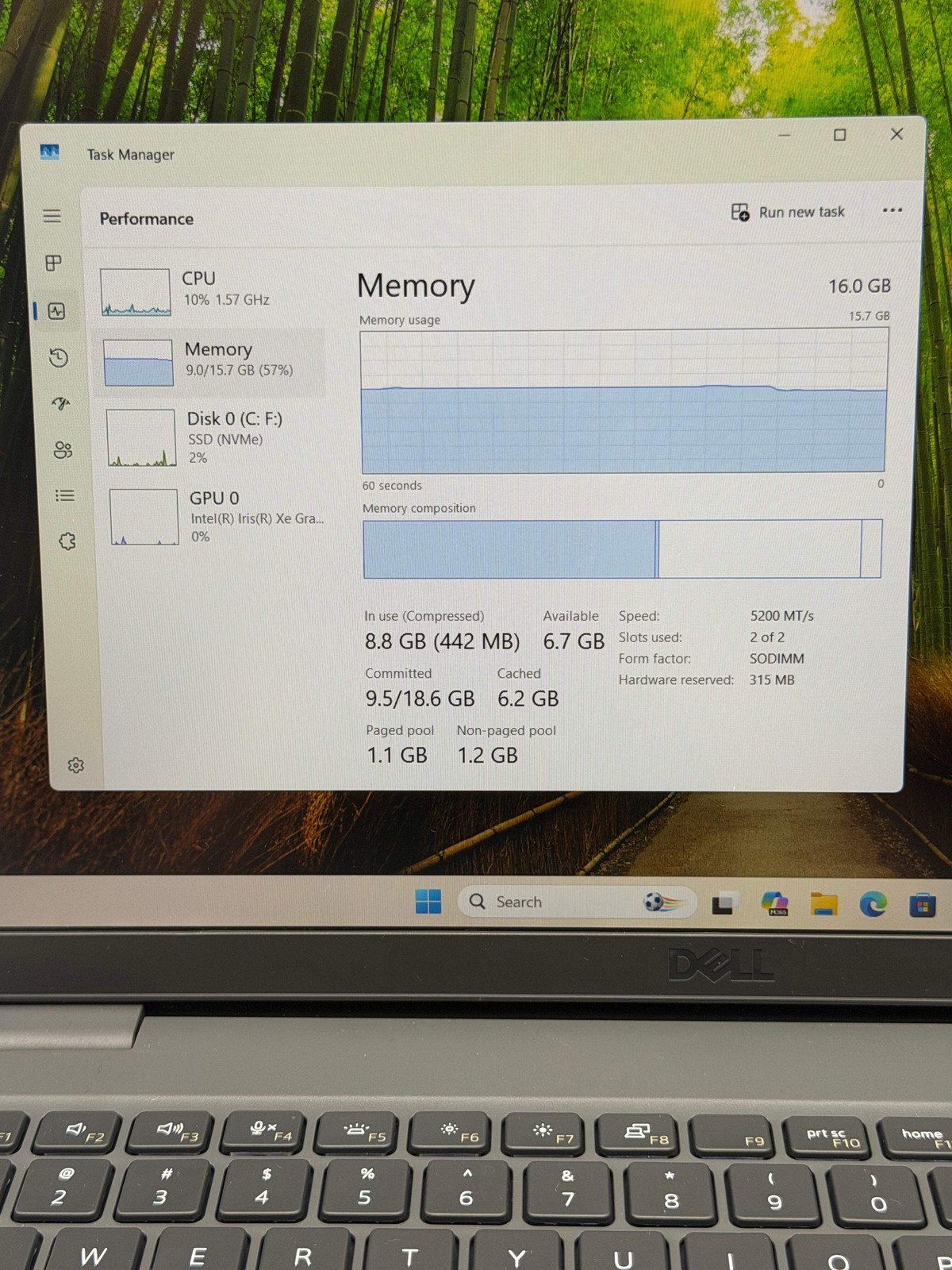The height and width of the screenshot is (1270, 952).
Task: Click the Slots used value 2 of 2
Action: tap(766, 637)
